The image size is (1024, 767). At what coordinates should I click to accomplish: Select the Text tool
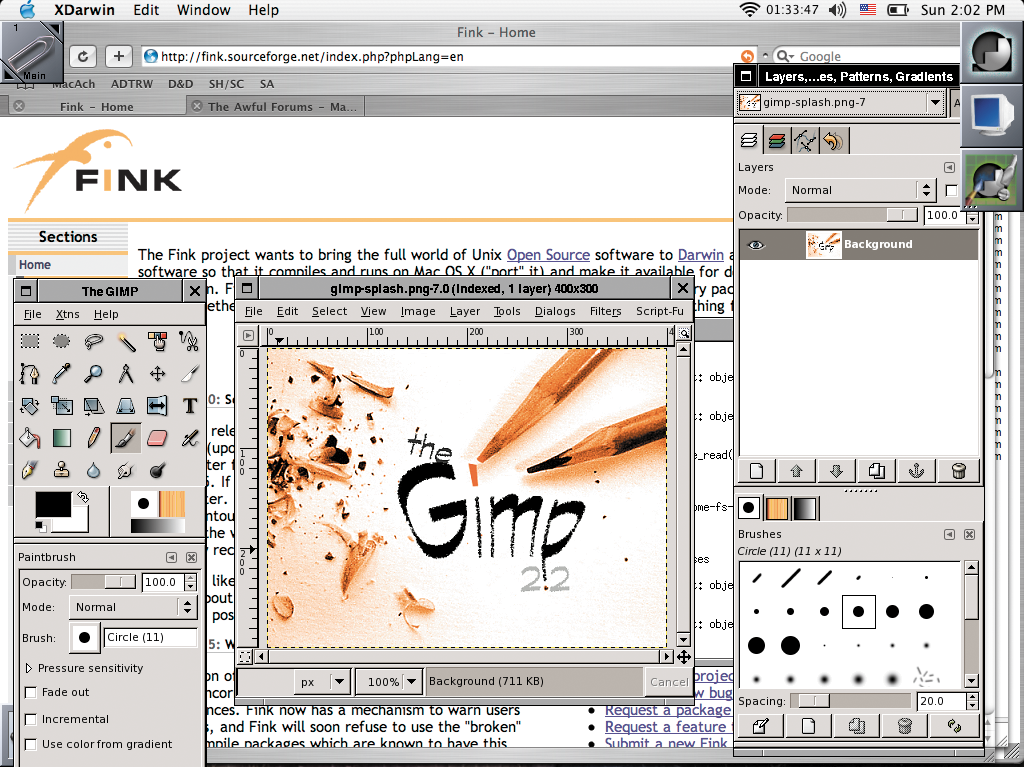(x=189, y=406)
